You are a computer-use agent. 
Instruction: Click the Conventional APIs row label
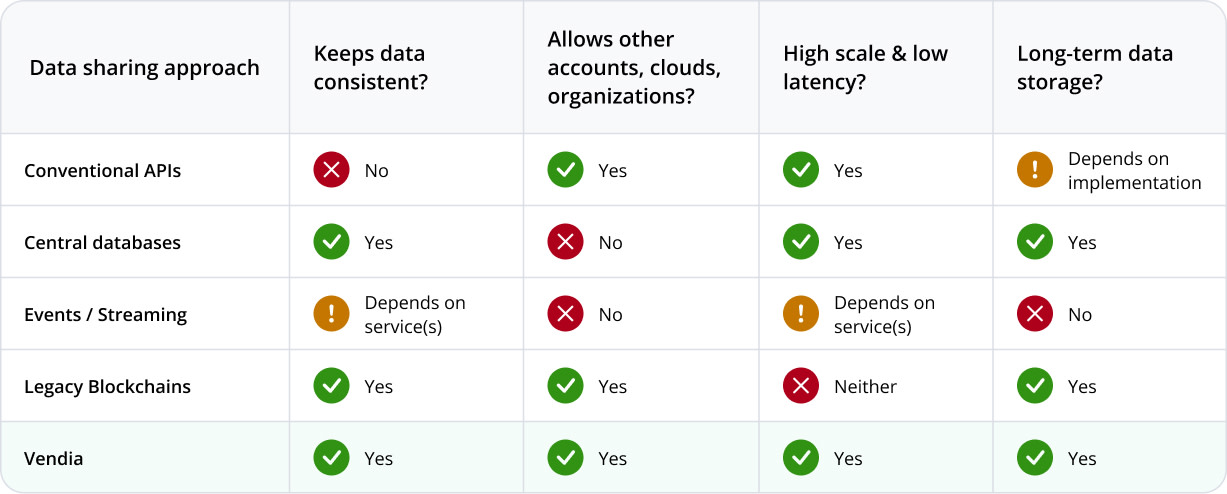[x=103, y=170]
